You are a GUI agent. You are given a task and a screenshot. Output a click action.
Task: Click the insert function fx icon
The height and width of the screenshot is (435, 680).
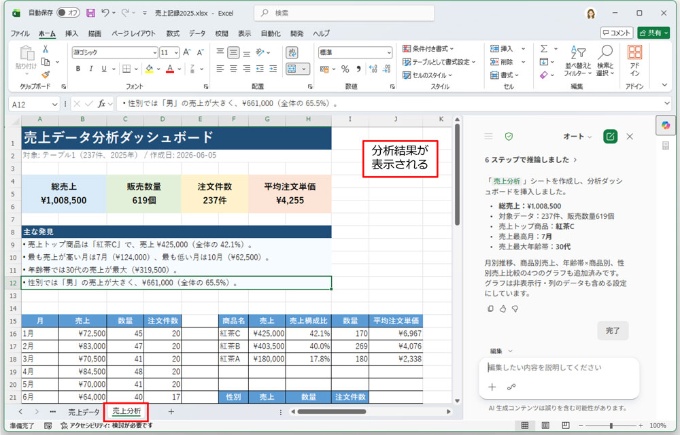coord(101,104)
